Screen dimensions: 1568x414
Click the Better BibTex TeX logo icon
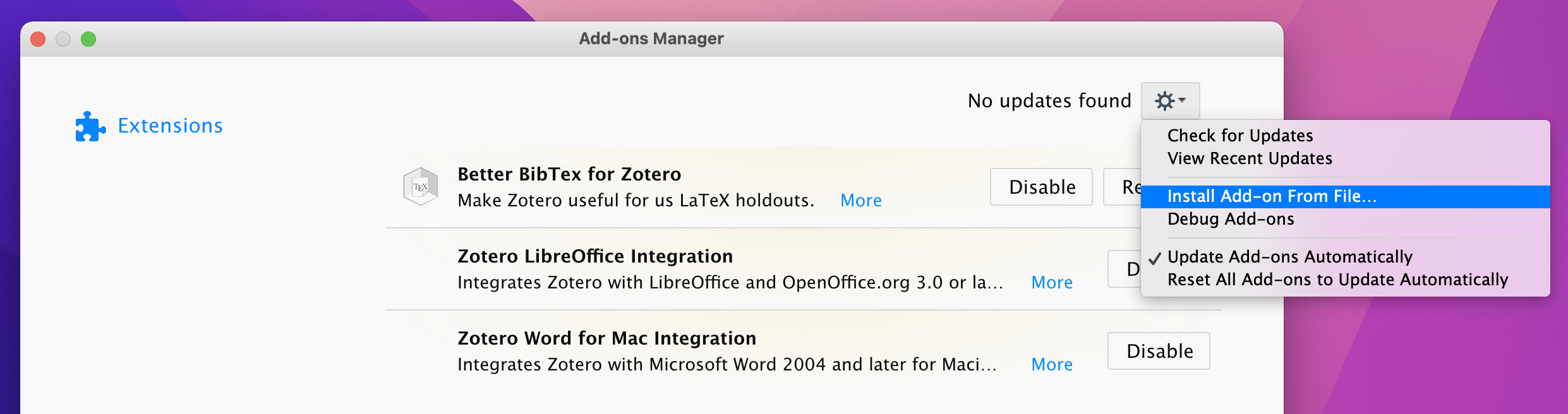point(420,187)
